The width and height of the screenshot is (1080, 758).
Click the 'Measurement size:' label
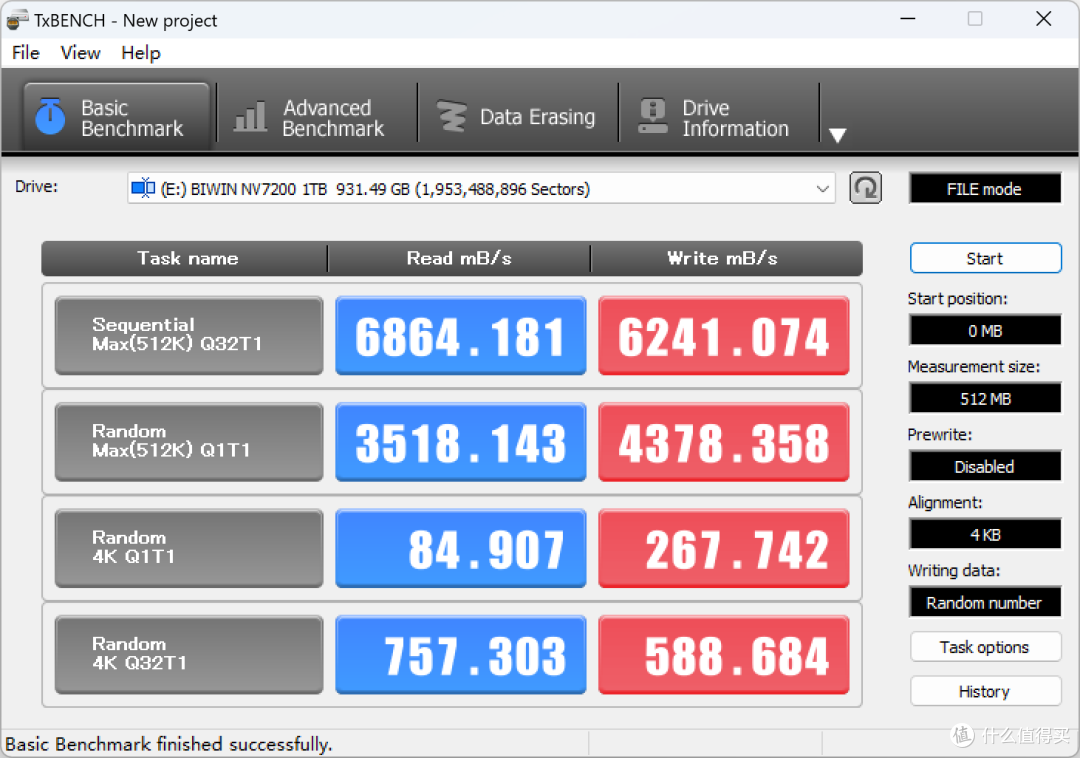[974, 367]
